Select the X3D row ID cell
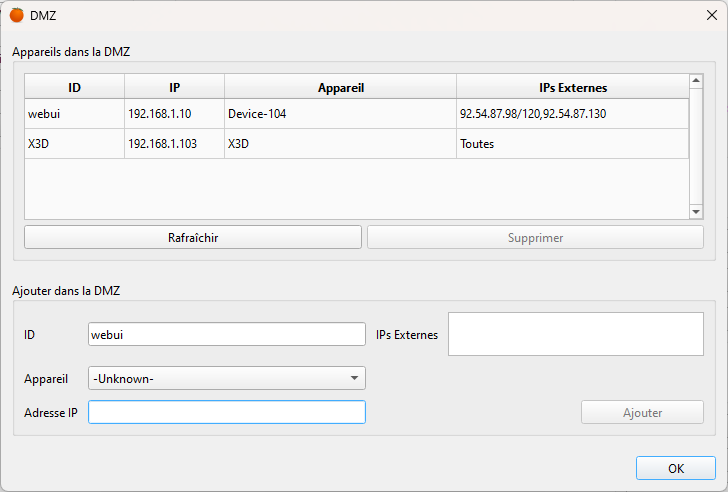This screenshot has width=728, height=492. click(74, 144)
